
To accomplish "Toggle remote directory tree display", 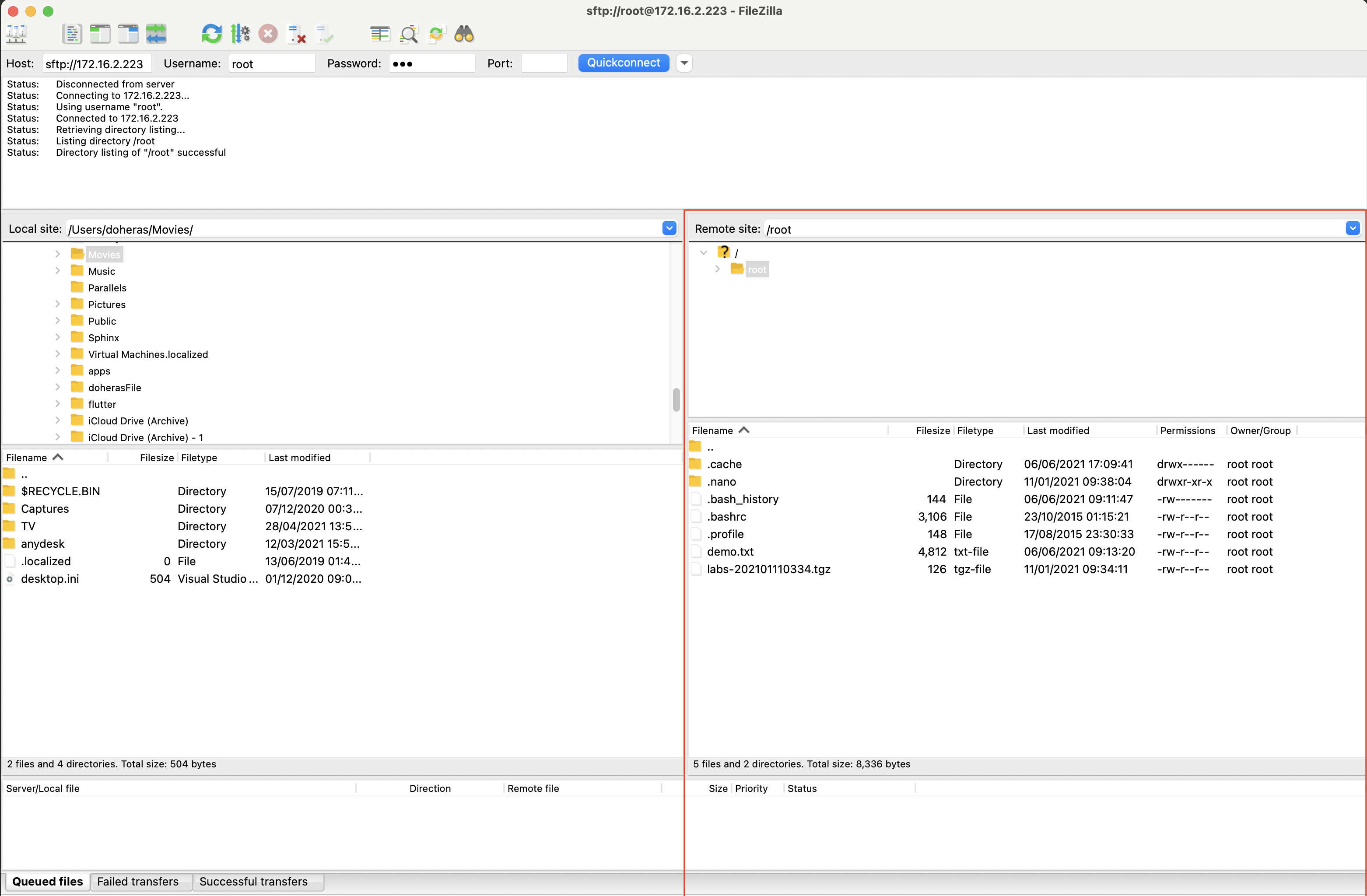I will coord(128,35).
